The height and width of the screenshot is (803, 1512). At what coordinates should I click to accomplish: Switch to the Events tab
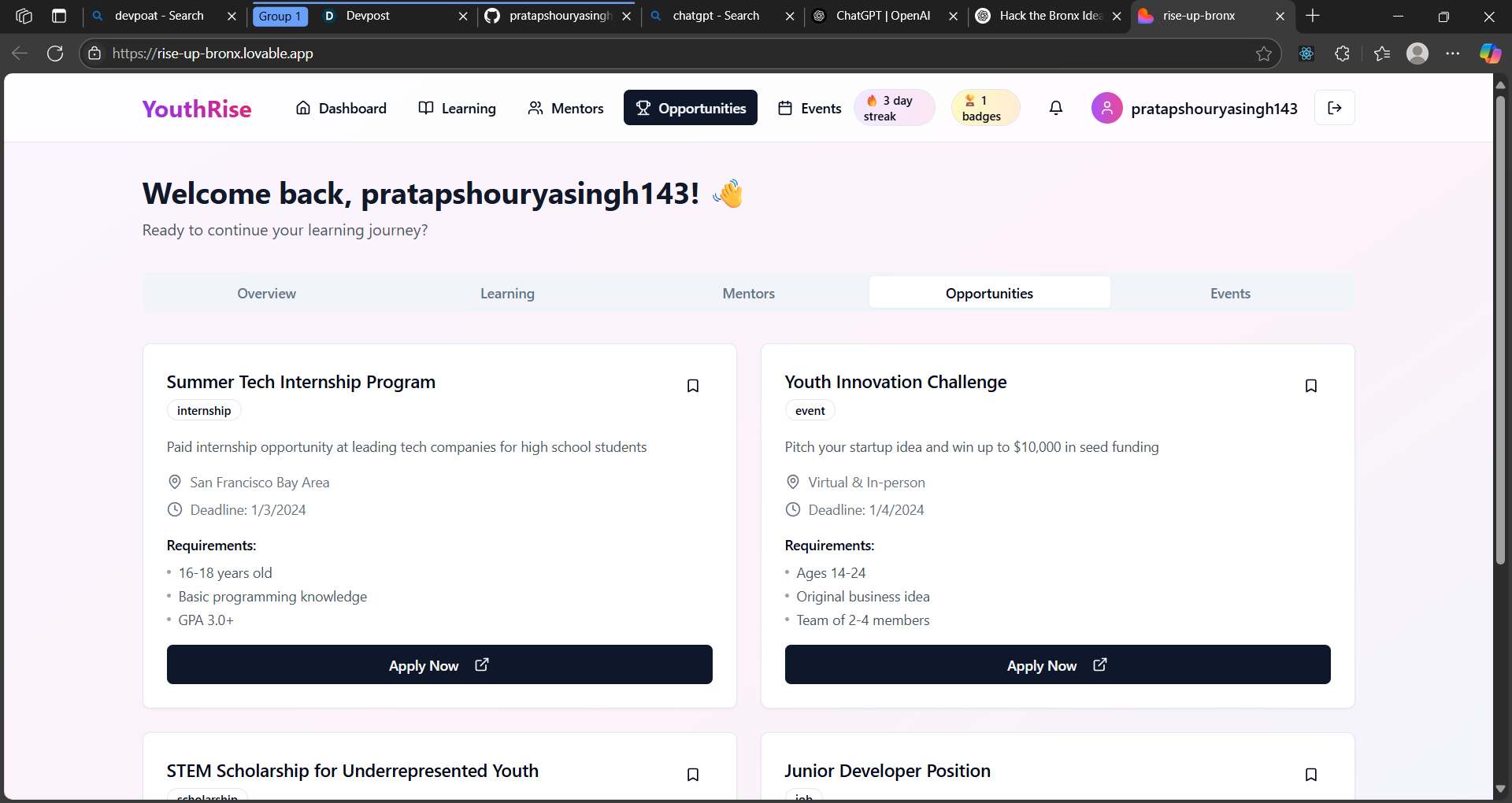pos(1230,293)
